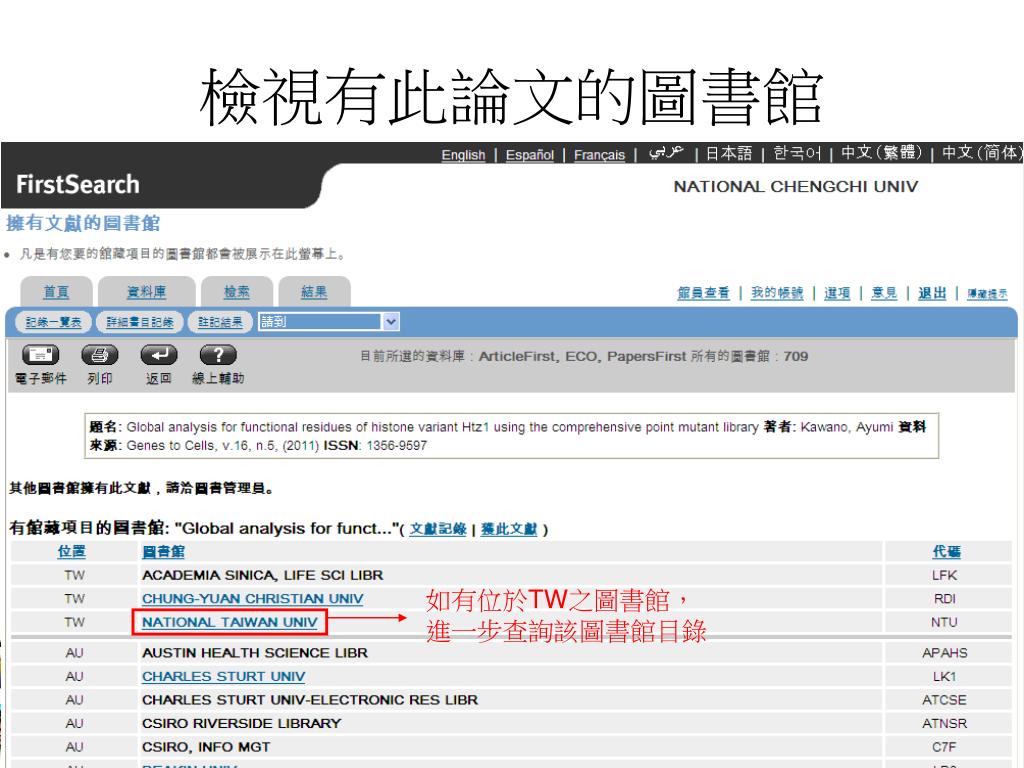The width and height of the screenshot is (1024, 768).
Task: Switch language to 中文(简体)
Action: pyautogui.click(x=982, y=153)
